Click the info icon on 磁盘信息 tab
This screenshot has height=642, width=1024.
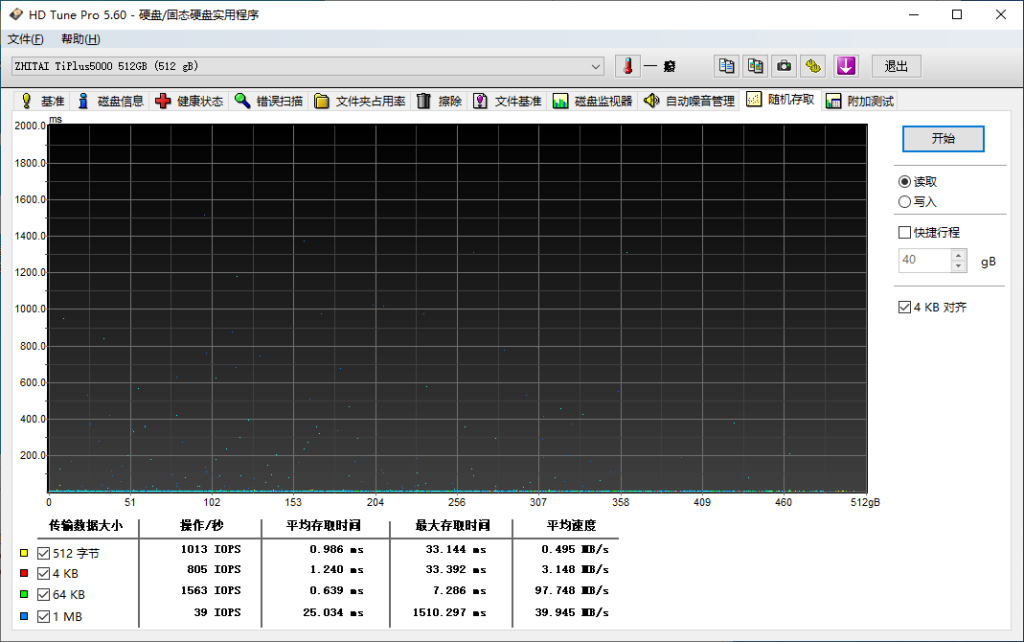pos(83,101)
